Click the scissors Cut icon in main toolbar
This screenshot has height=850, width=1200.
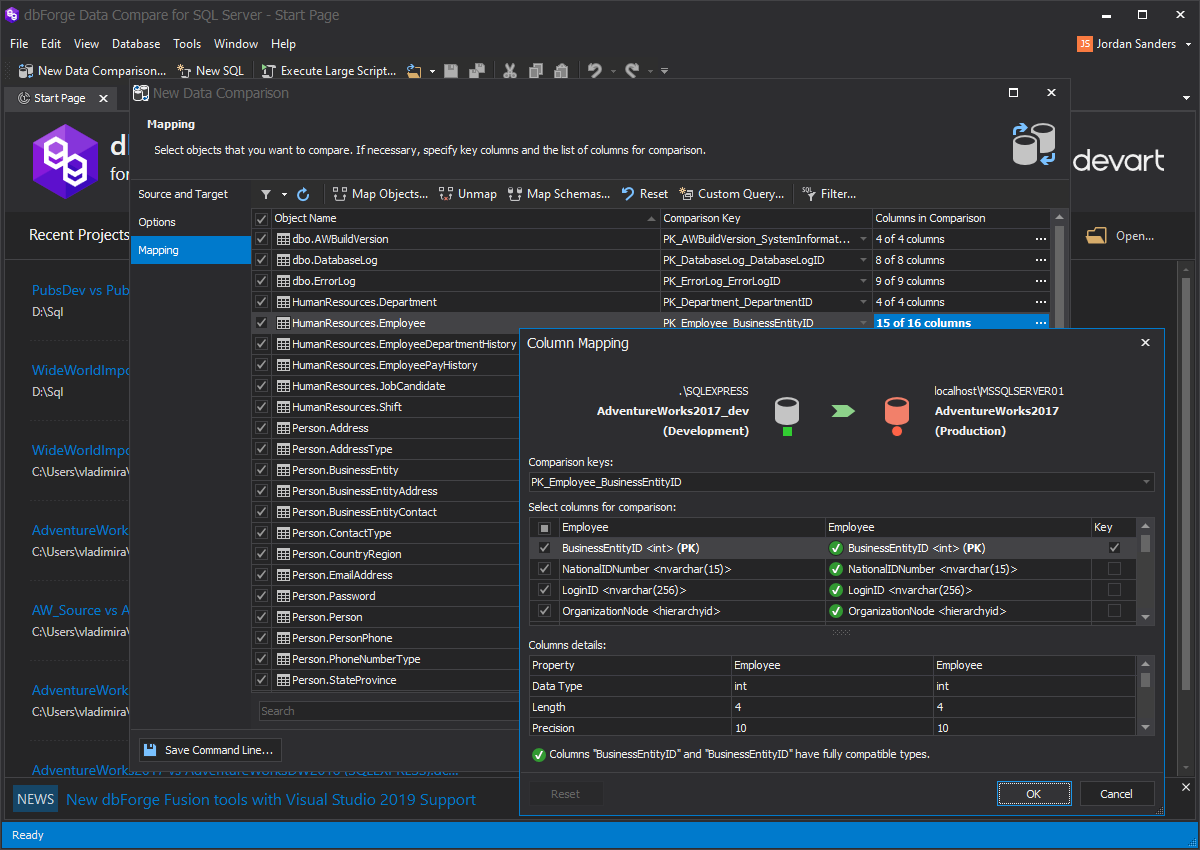(x=509, y=71)
